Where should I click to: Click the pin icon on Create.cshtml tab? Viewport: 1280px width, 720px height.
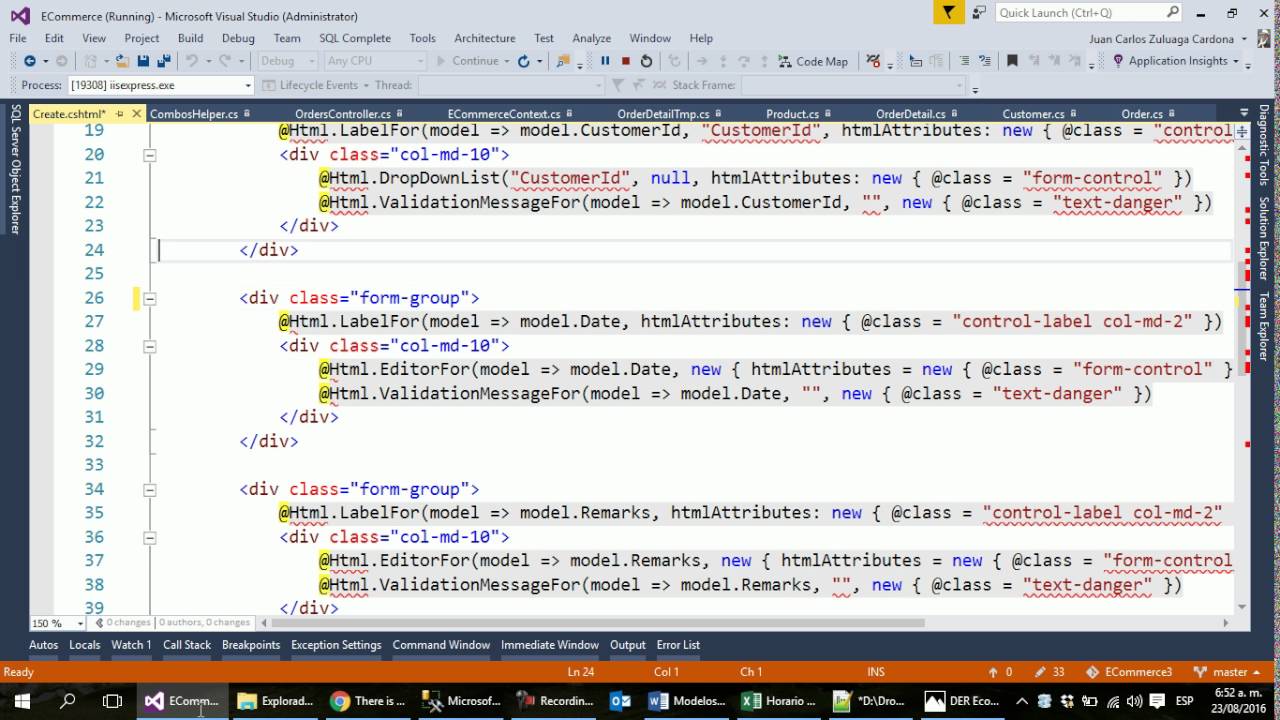tap(118, 114)
